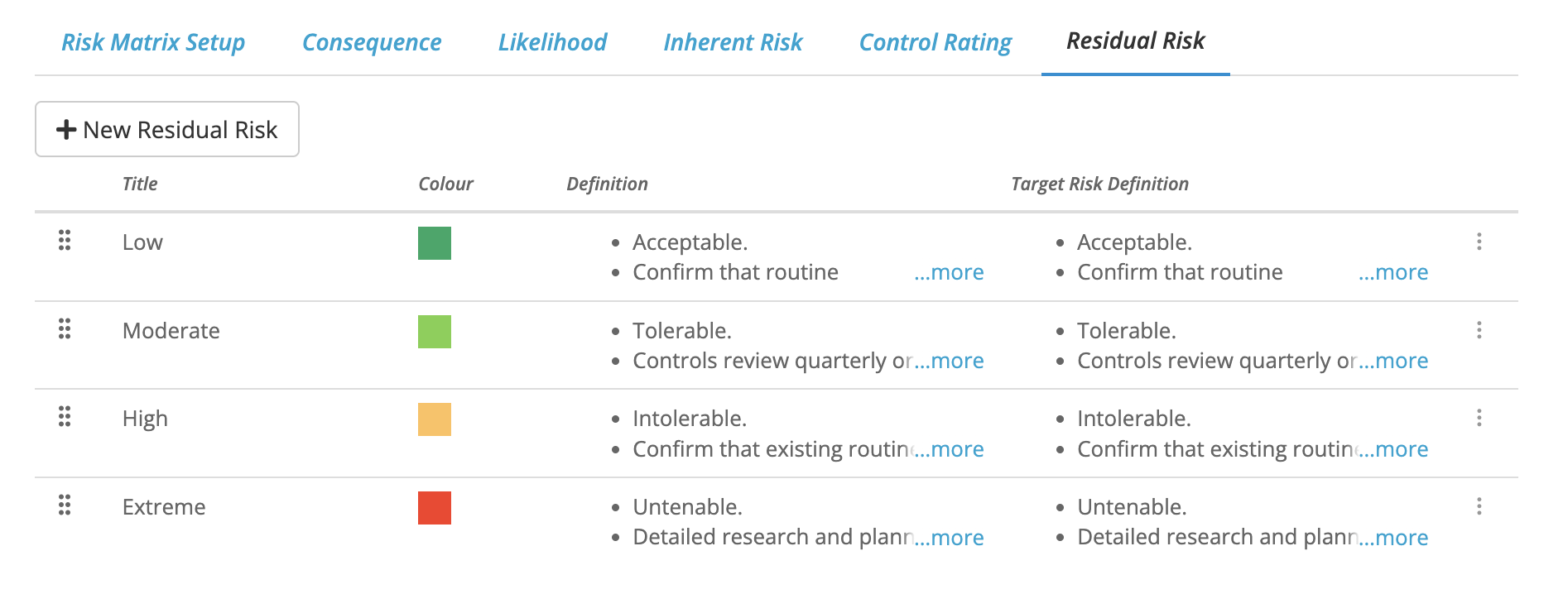The width and height of the screenshot is (1568, 594).
Task: Click the drag handle beside High
Action: click(x=65, y=418)
